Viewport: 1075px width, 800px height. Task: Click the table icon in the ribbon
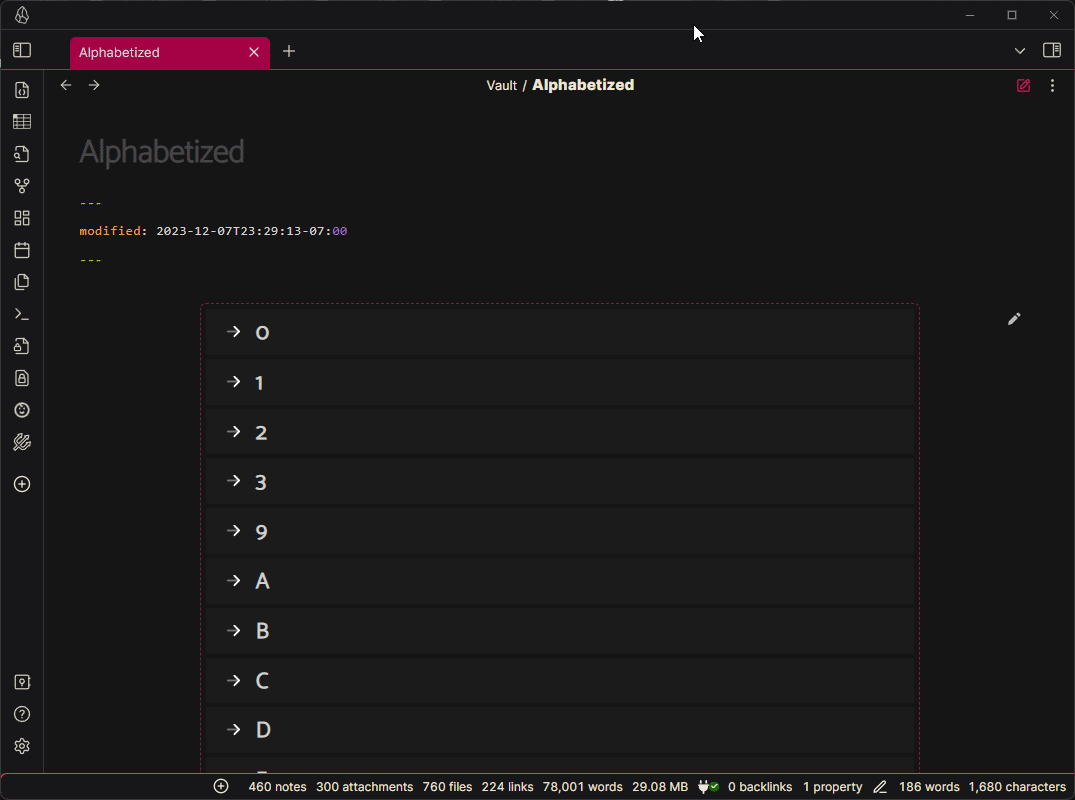point(22,122)
